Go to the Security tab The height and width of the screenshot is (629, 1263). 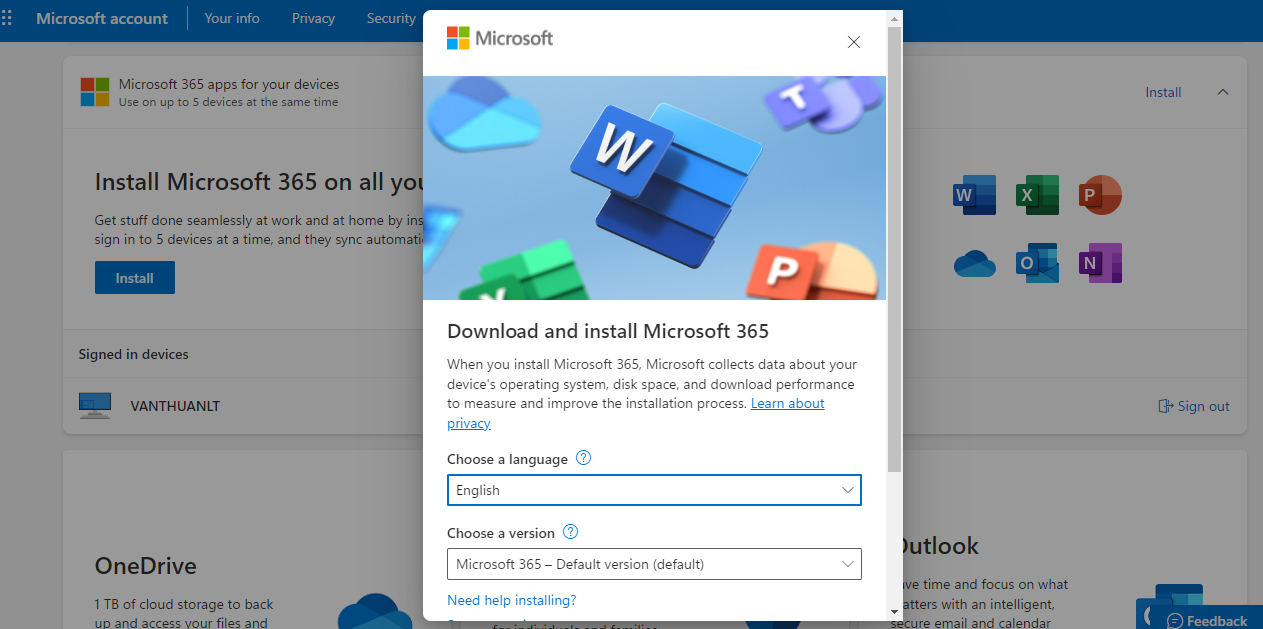[390, 18]
